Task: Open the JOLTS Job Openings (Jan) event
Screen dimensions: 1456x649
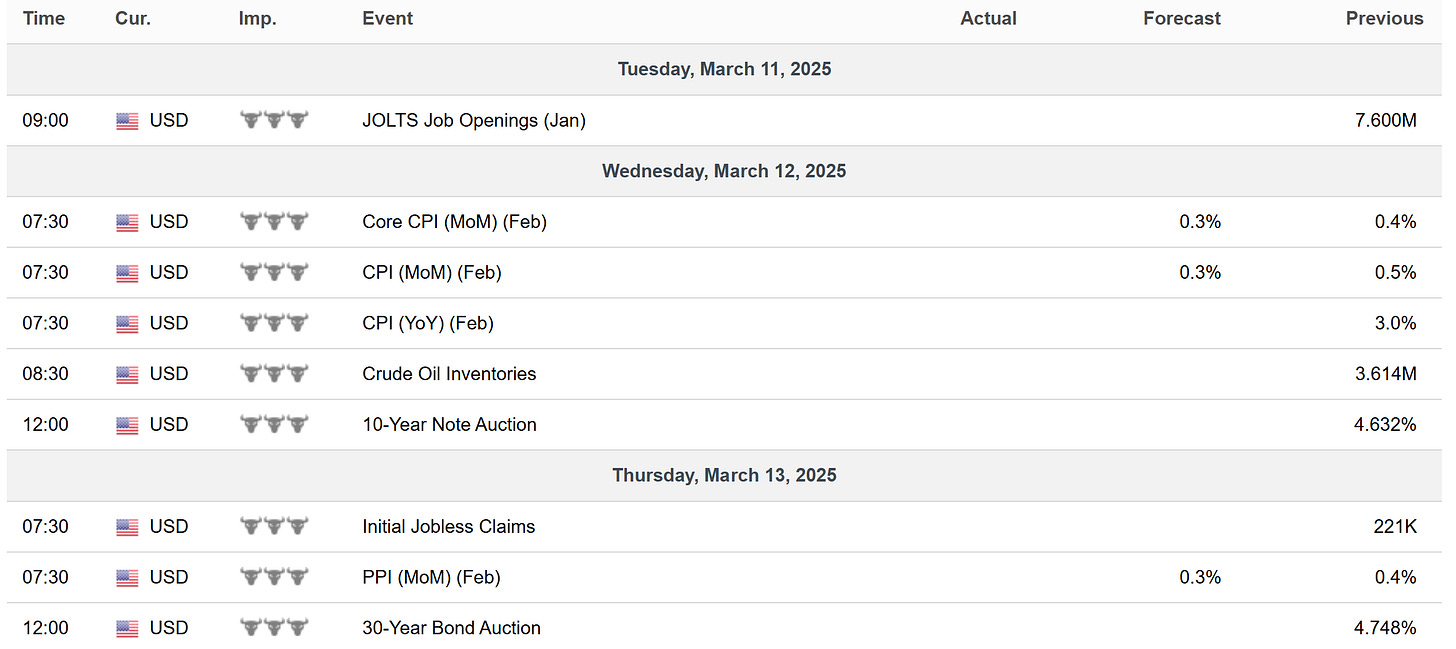Action: click(x=474, y=121)
